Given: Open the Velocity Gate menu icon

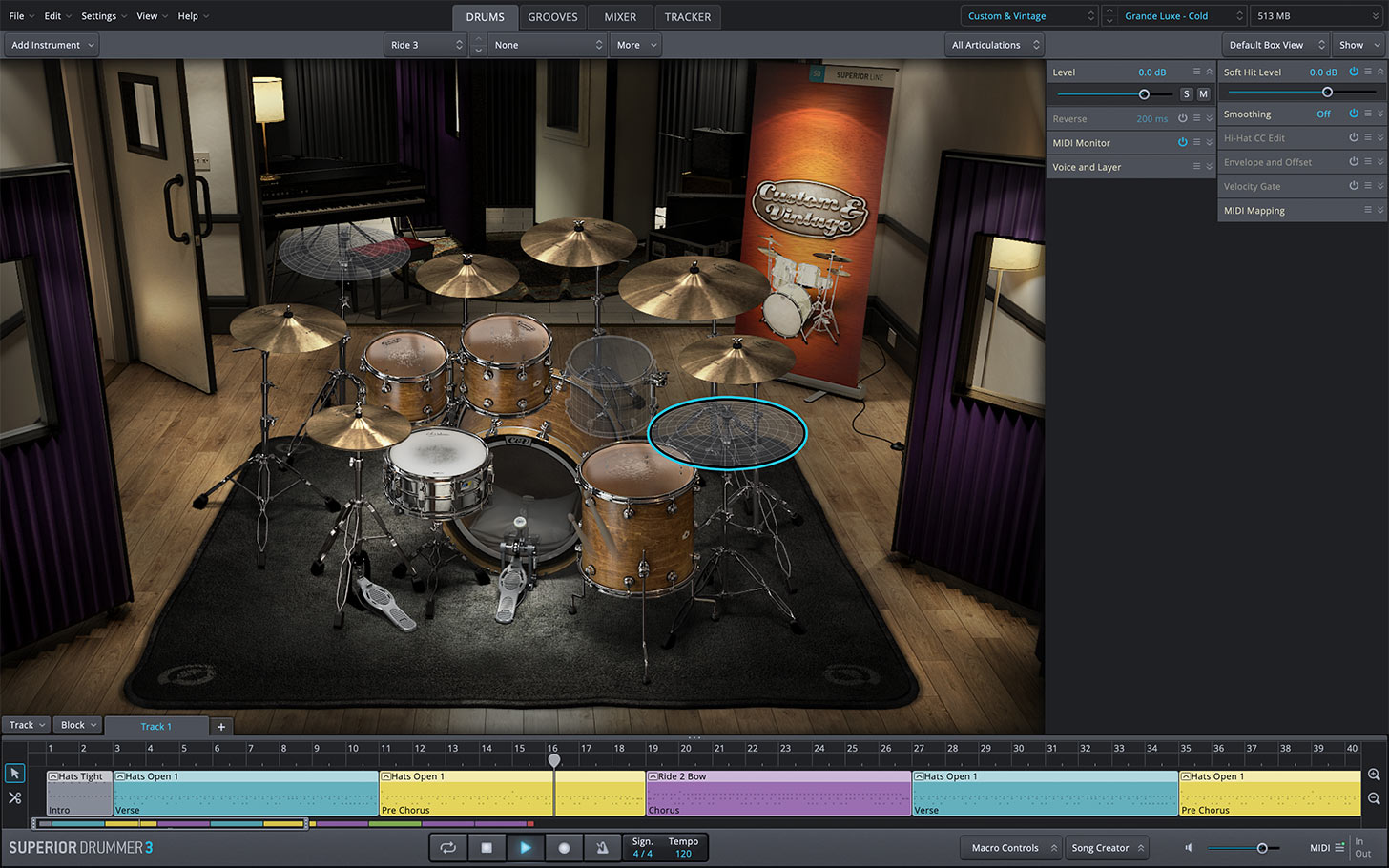Looking at the screenshot, I should tap(1368, 186).
